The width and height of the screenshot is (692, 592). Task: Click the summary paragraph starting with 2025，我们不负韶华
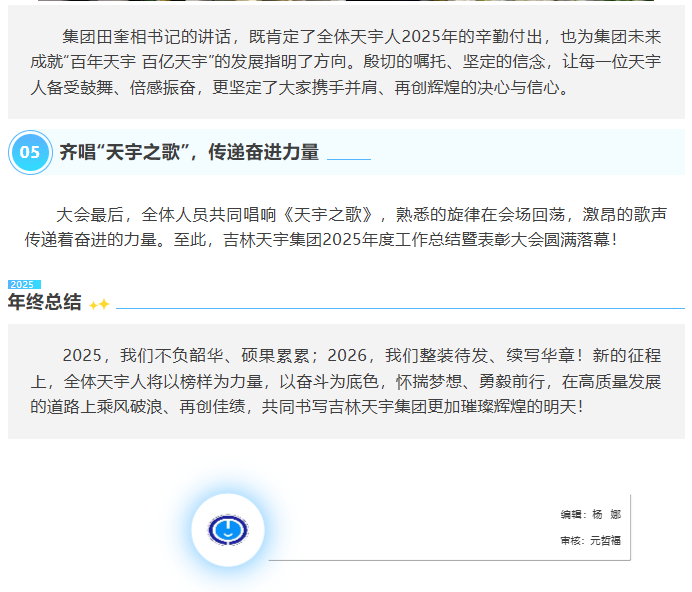pos(346,381)
